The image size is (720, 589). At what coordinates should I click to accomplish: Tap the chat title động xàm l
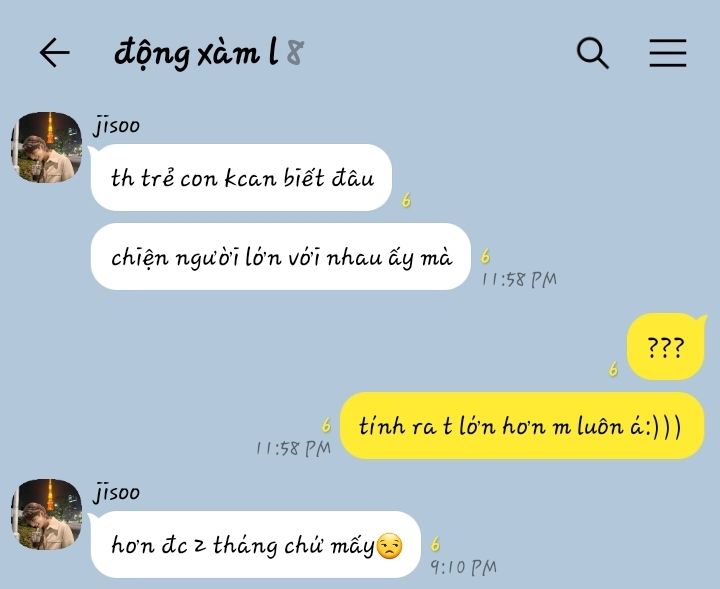point(196,54)
